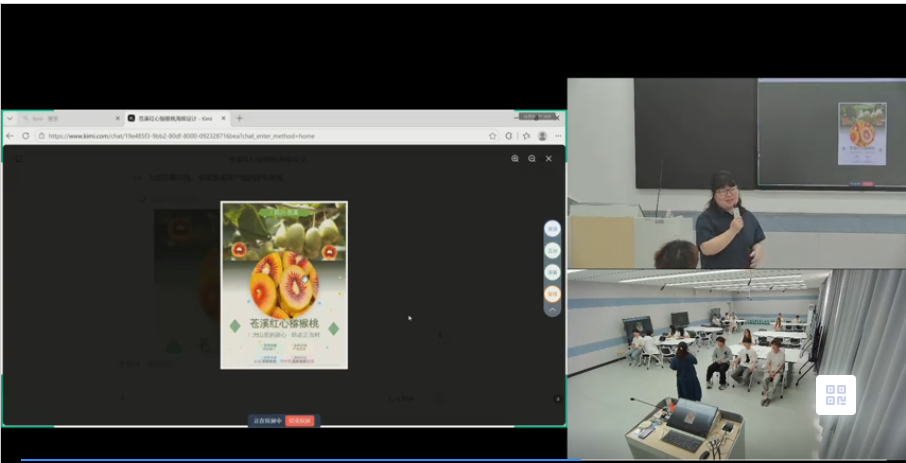Open browser settings and more menu

pyautogui.click(x=558, y=136)
